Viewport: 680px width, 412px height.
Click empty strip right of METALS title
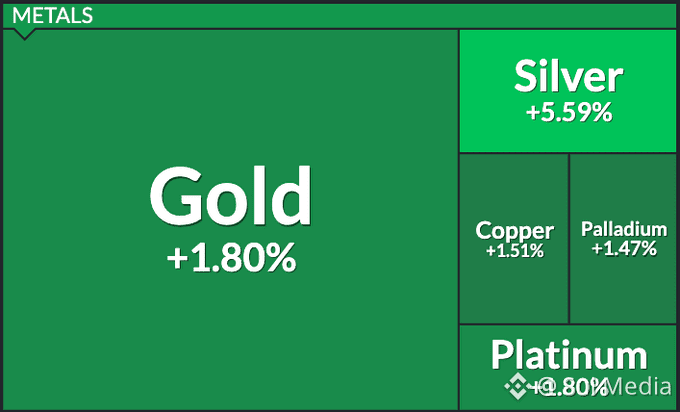[382, 16]
